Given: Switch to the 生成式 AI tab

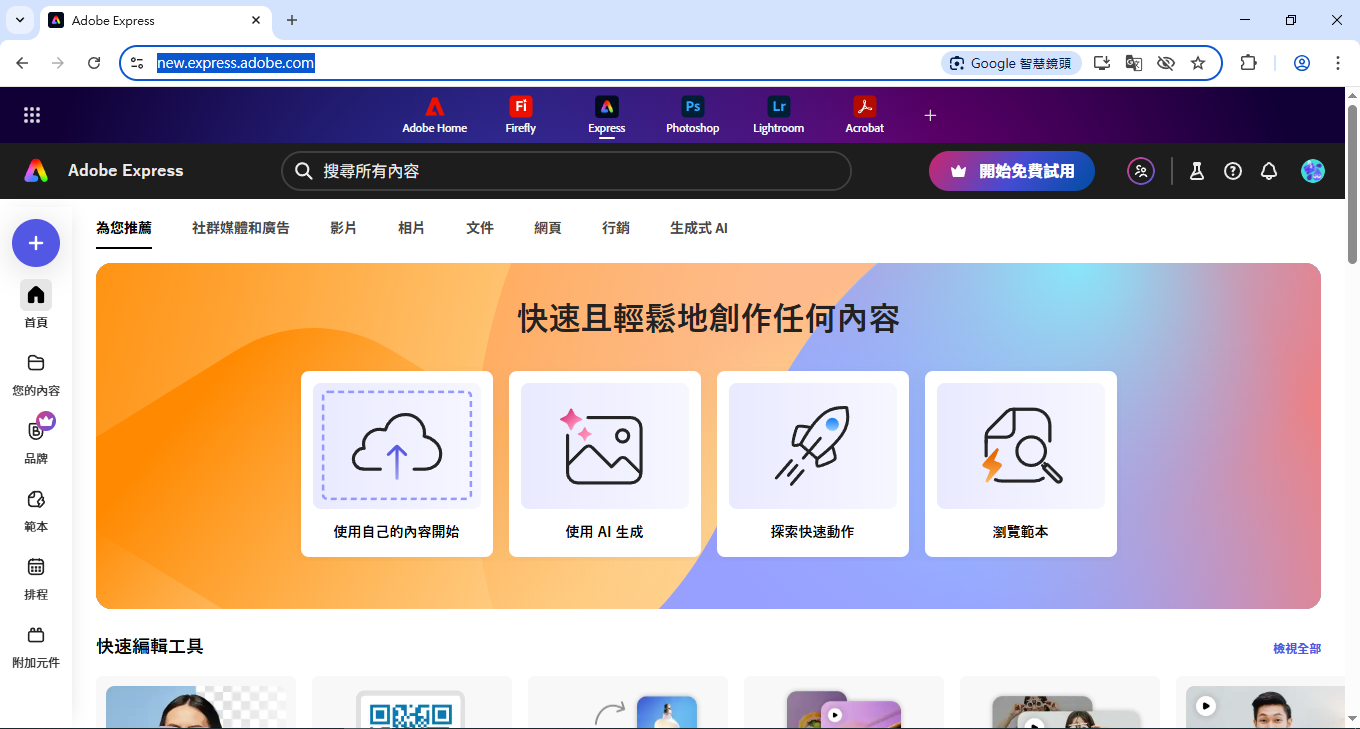Looking at the screenshot, I should [698, 228].
